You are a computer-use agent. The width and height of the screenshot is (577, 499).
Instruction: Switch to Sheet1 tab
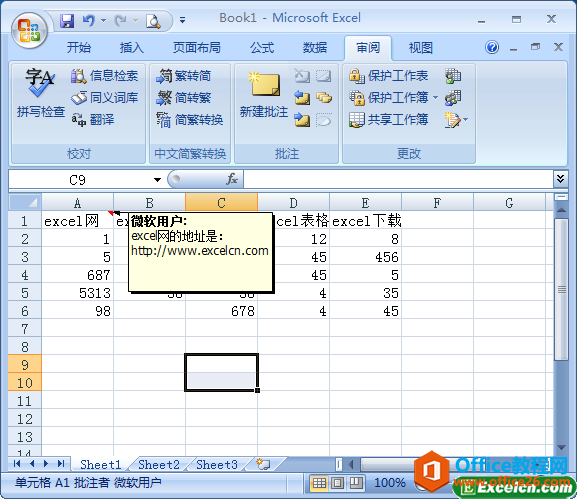pyautogui.click(x=100, y=464)
